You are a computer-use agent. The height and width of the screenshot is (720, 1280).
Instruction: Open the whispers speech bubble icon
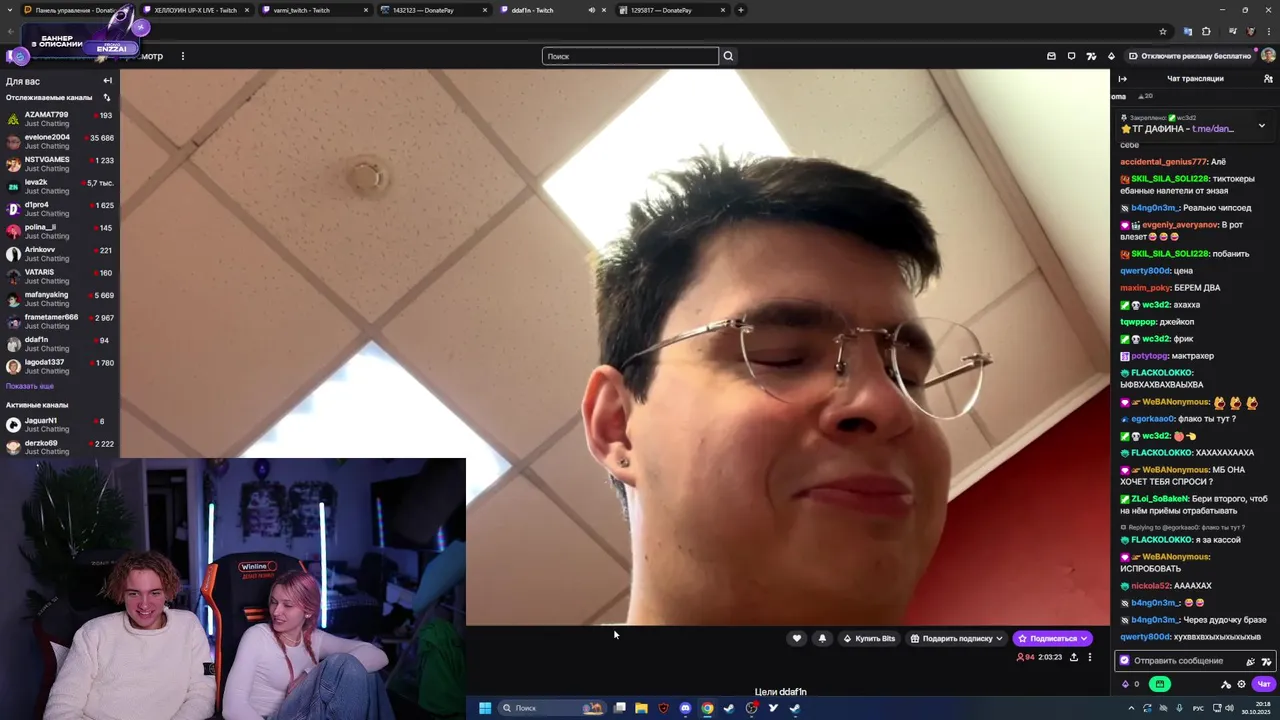pos(1071,56)
